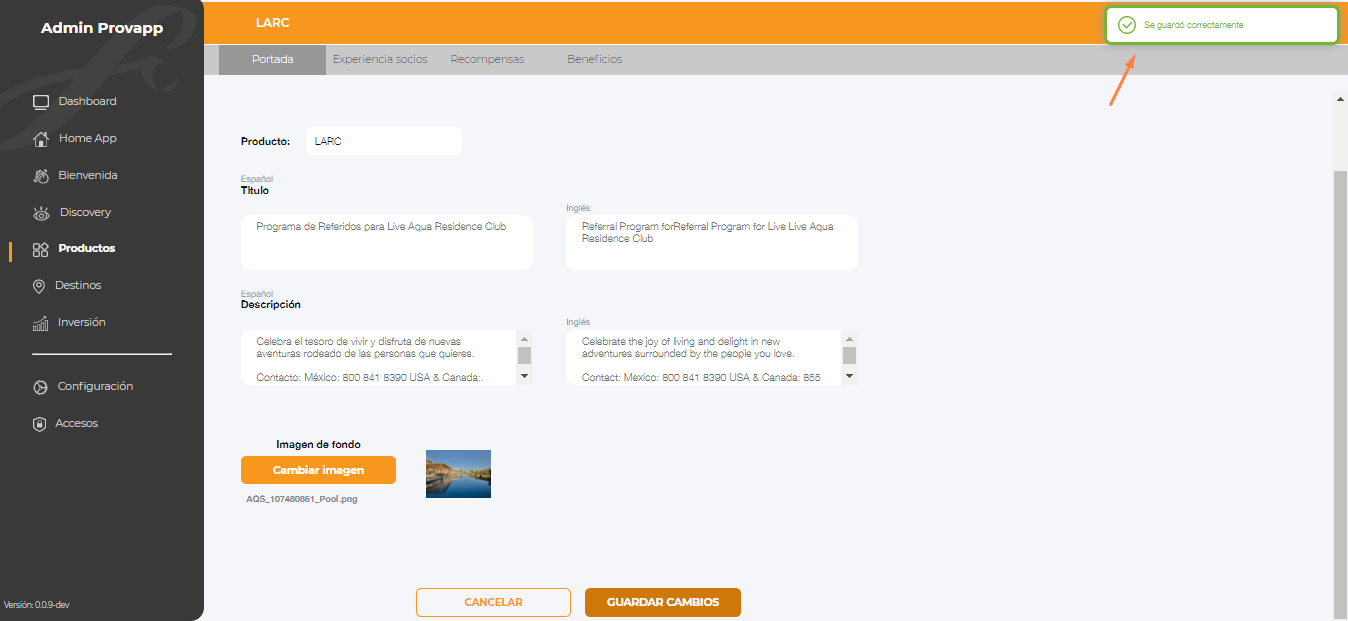Click the English Descripción text area

click(x=704, y=358)
